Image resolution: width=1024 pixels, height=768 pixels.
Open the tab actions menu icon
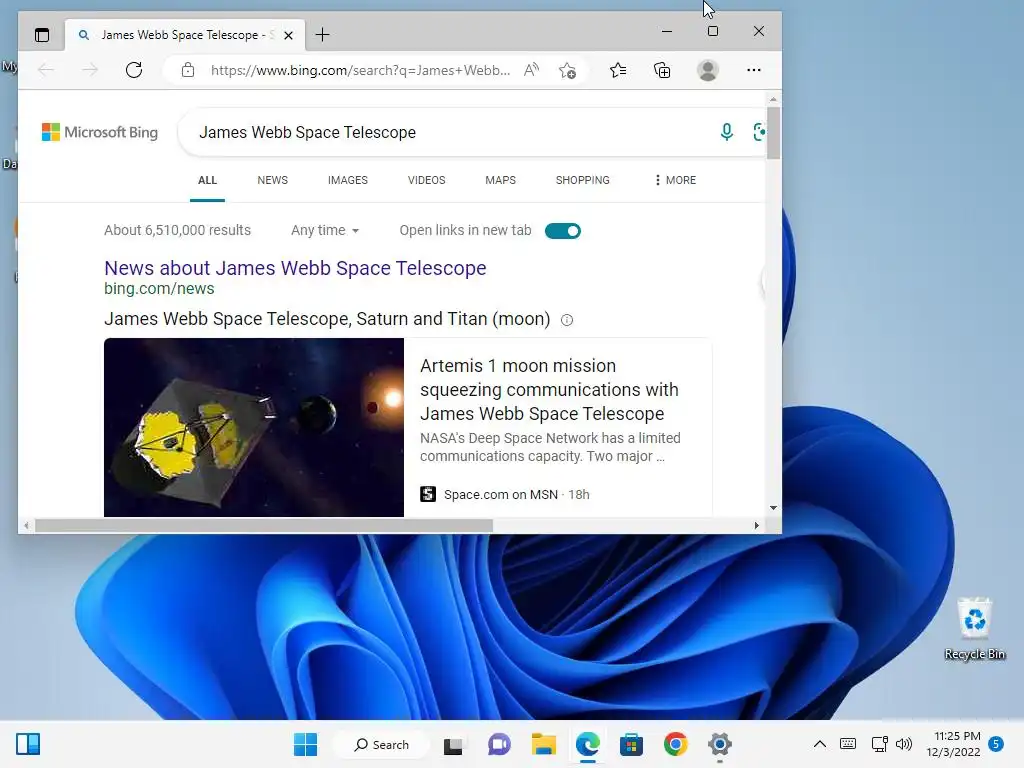click(x=42, y=35)
